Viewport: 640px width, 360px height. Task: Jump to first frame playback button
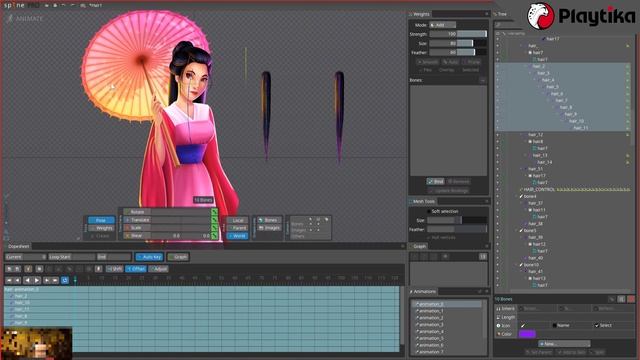pyautogui.click(x=9, y=280)
